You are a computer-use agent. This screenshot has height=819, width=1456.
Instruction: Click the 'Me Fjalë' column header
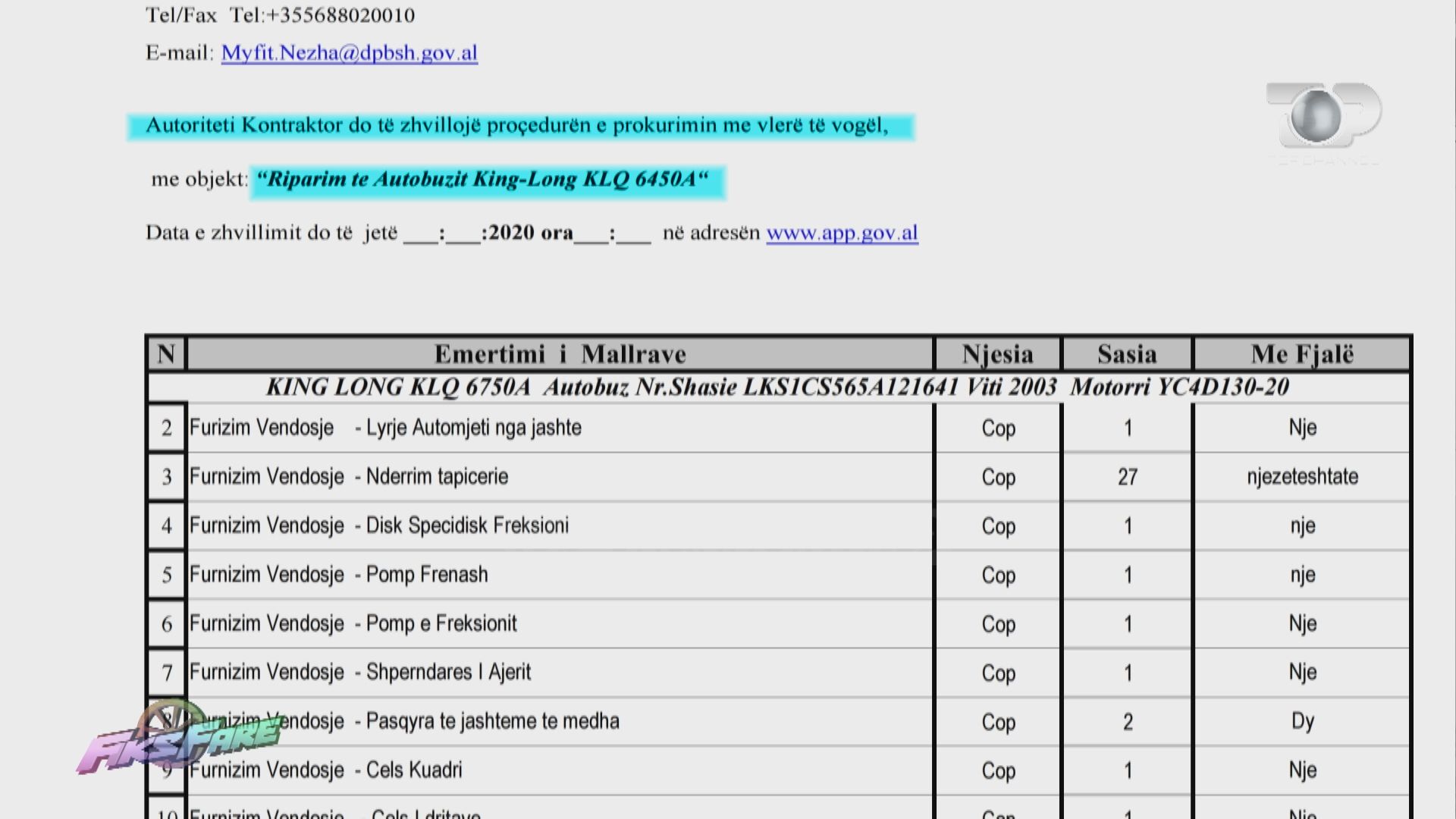click(1302, 354)
